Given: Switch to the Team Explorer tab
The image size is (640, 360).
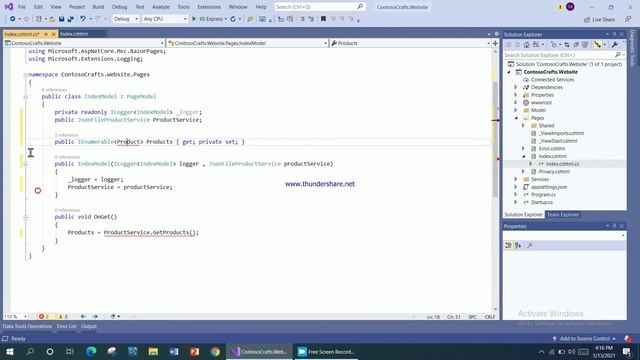Looking at the screenshot, I should [563, 215].
